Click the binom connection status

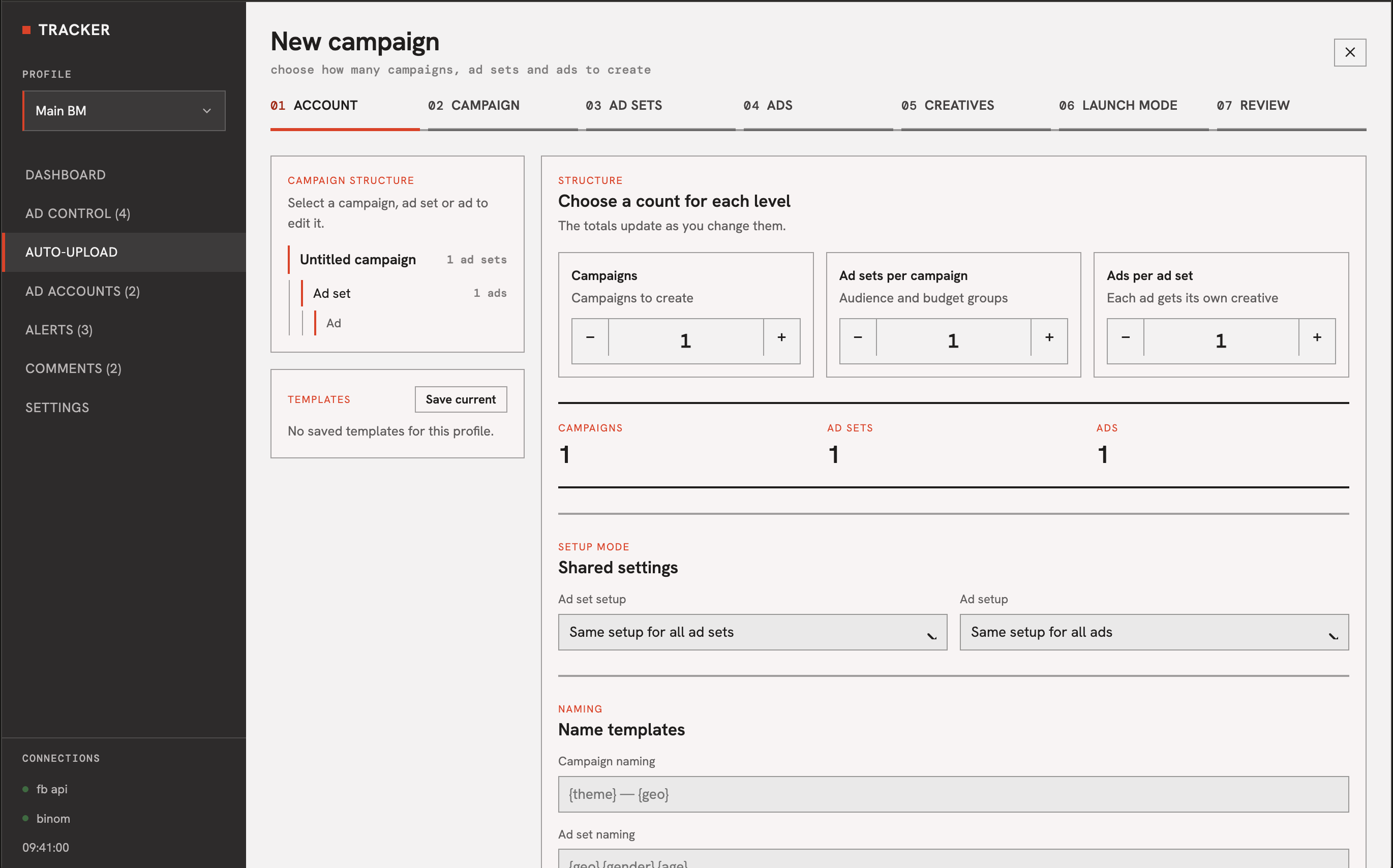pyautogui.click(x=46, y=819)
